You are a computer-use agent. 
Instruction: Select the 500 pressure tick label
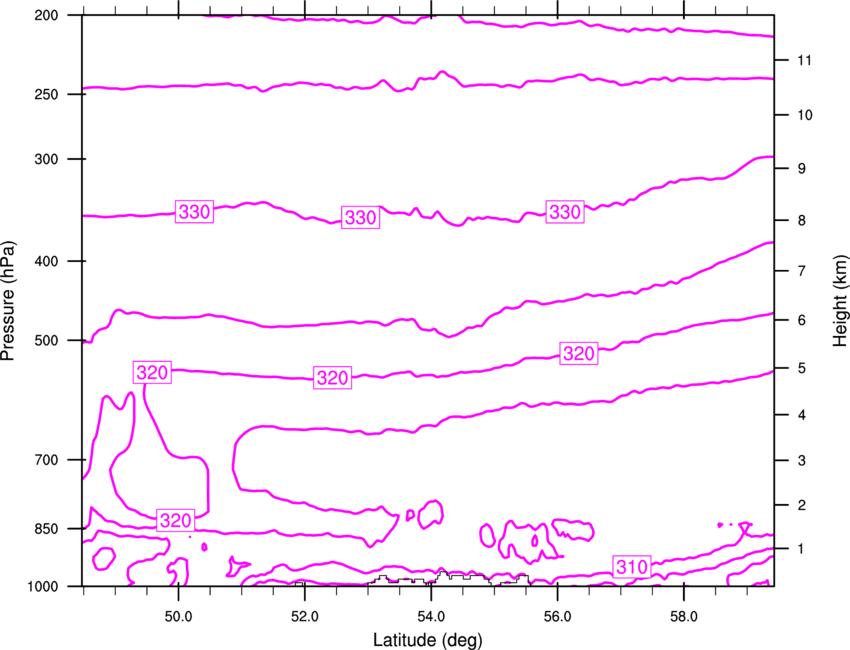(x=47, y=340)
